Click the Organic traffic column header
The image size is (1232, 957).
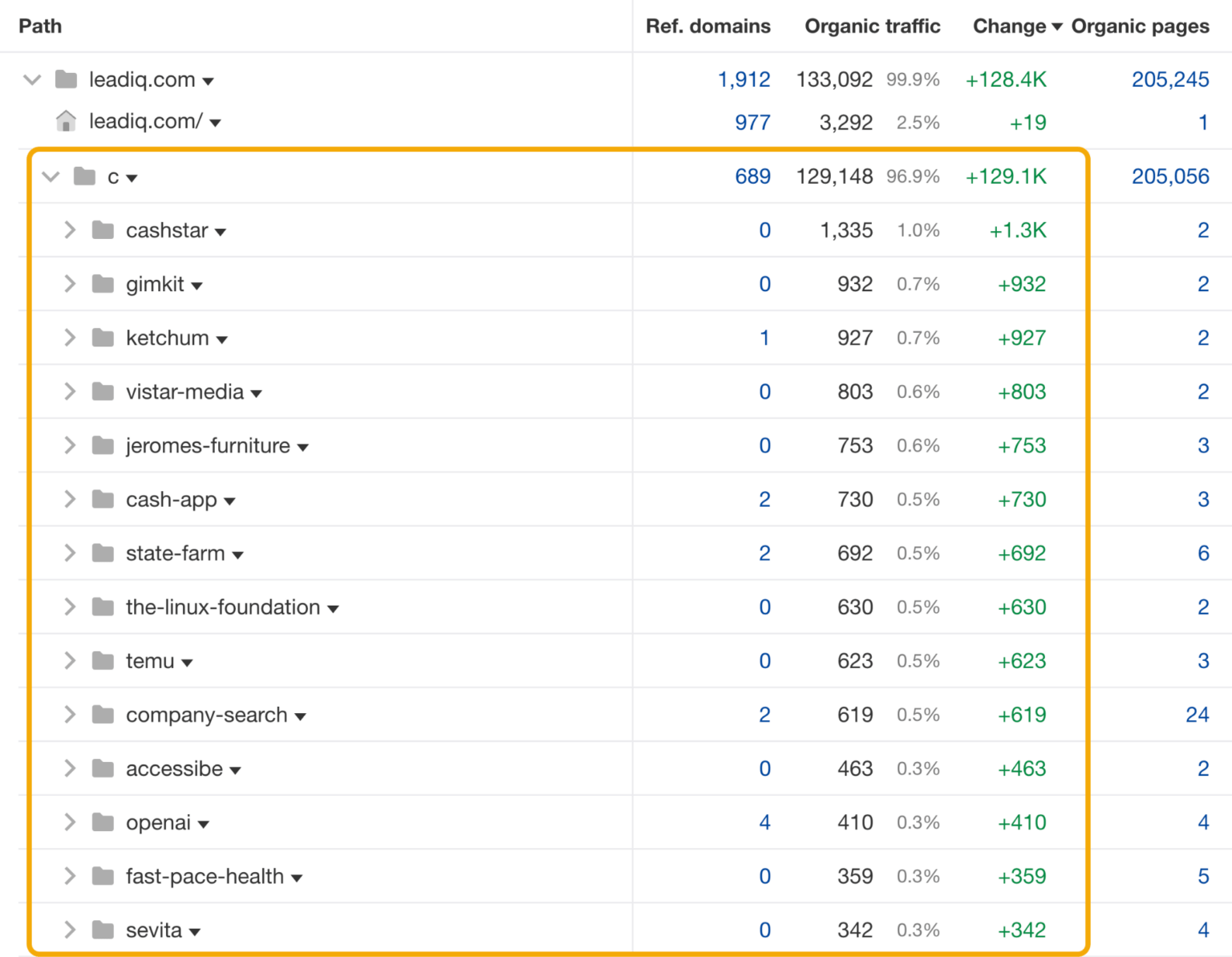873,26
